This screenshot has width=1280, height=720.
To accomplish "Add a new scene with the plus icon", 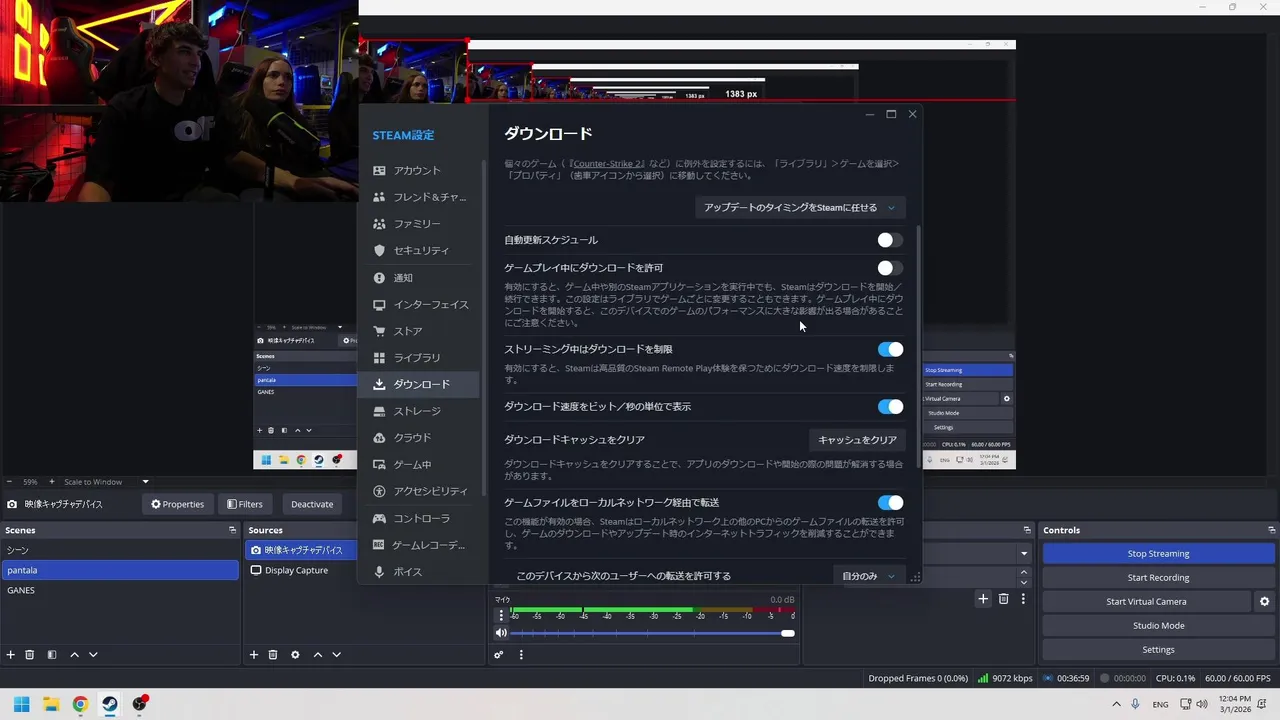I will 11,655.
